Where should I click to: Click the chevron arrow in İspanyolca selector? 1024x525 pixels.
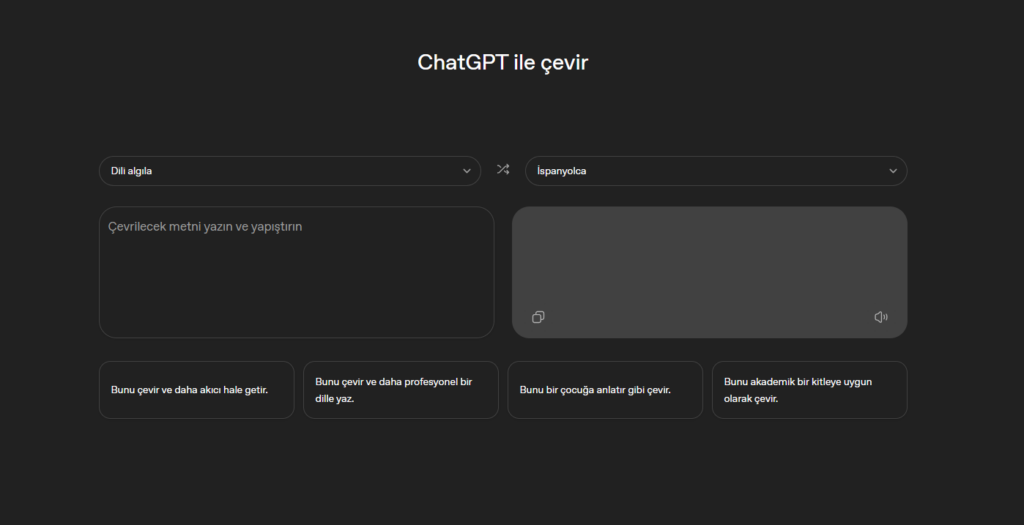893,171
